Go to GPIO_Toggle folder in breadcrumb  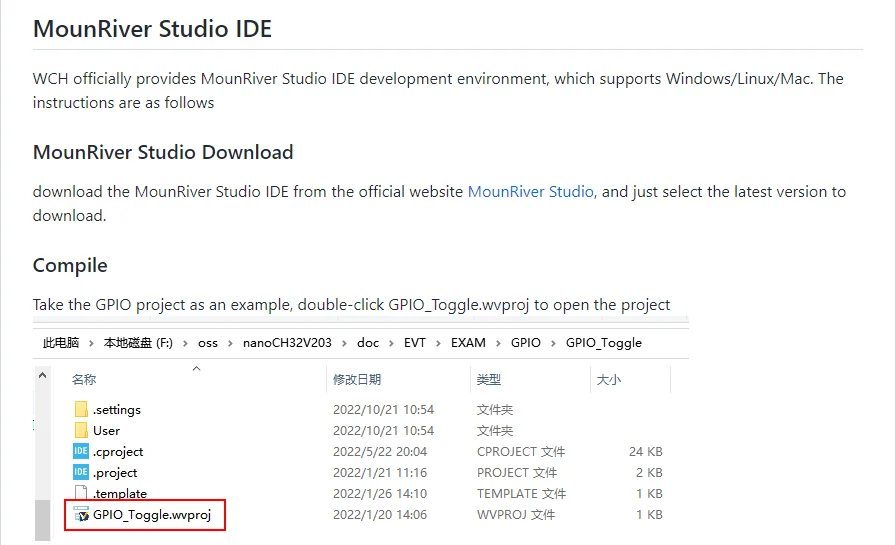604,342
